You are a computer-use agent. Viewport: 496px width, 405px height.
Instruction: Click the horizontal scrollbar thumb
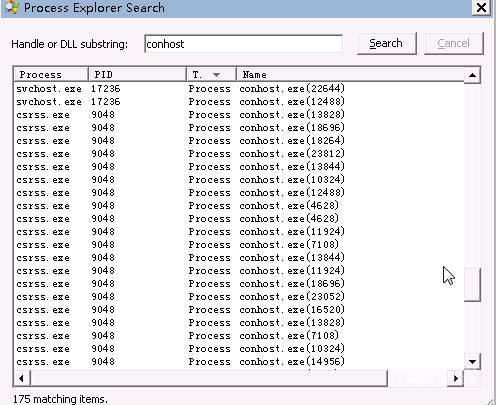tap(209, 378)
